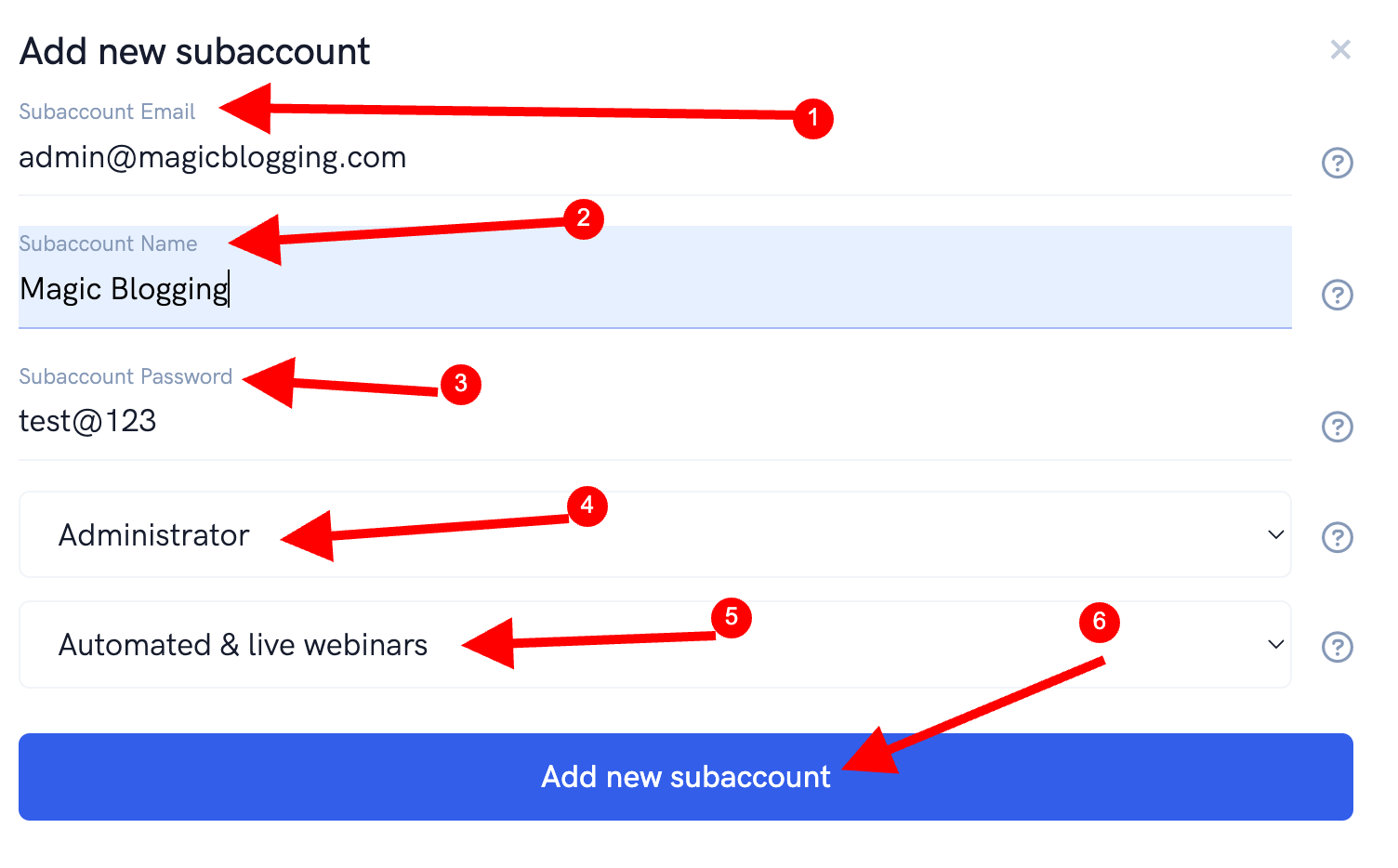View help for the Administrator role dropdown

point(1337,537)
